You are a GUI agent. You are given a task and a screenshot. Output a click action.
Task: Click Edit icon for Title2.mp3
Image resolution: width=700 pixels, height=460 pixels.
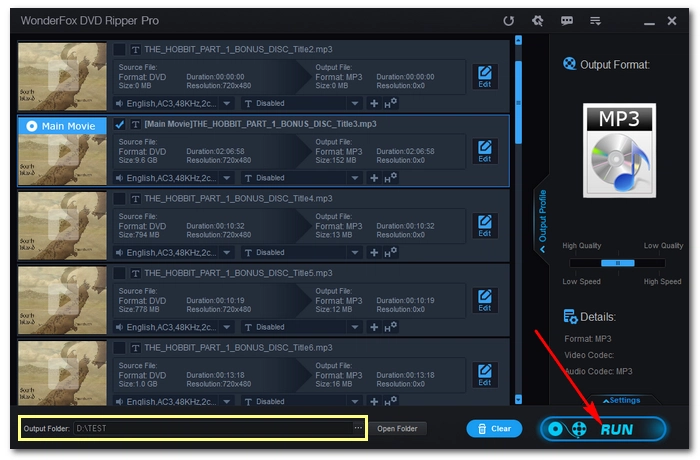485,77
